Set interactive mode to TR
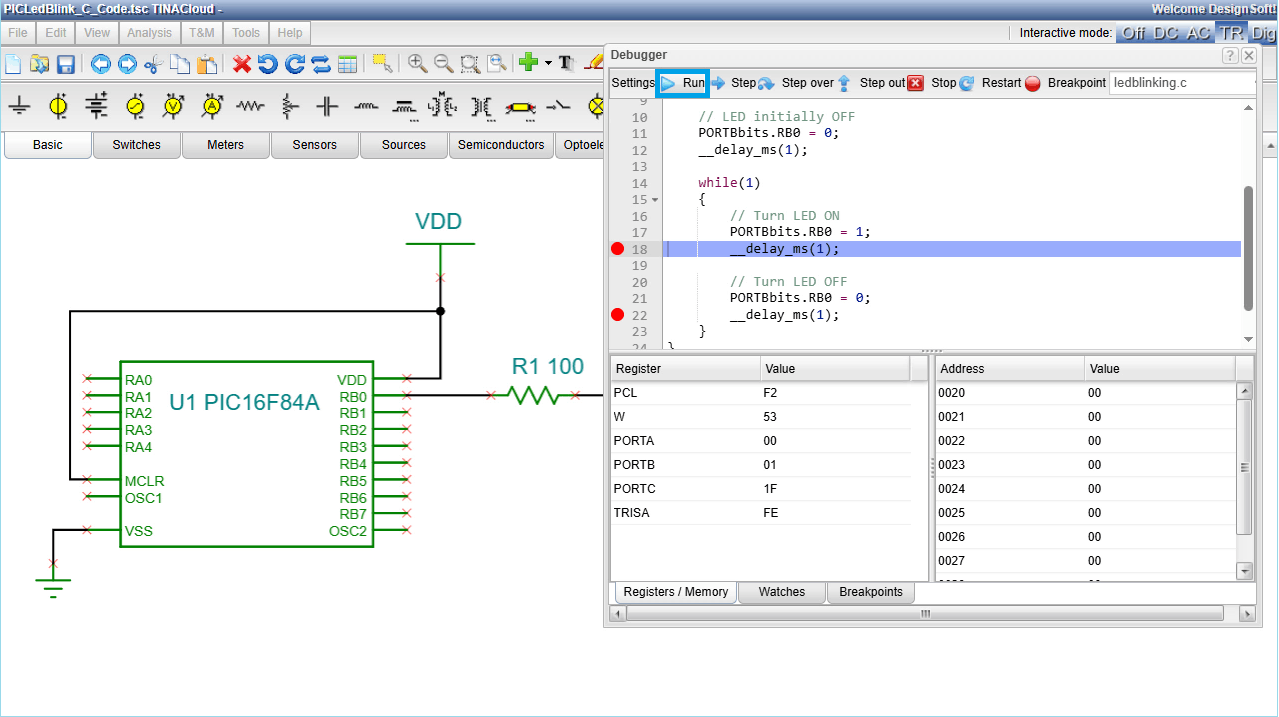The width and height of the screenshot is (1279, 717). [1231, 33]
